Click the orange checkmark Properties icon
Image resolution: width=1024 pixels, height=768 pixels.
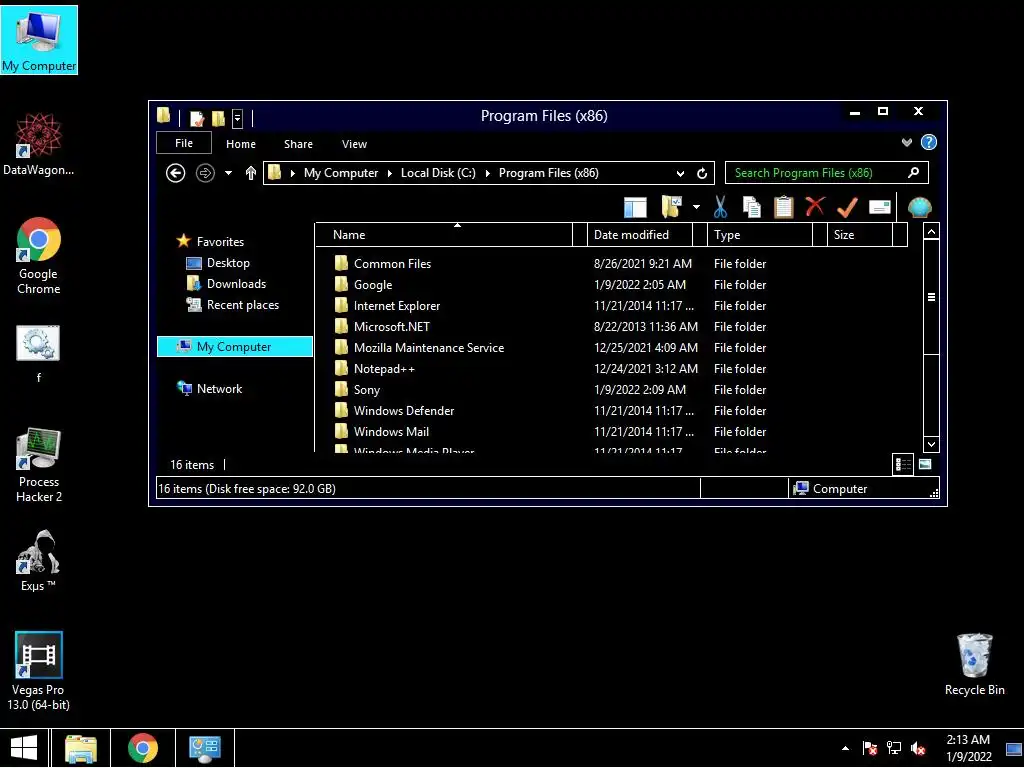[x=847, y=207]
